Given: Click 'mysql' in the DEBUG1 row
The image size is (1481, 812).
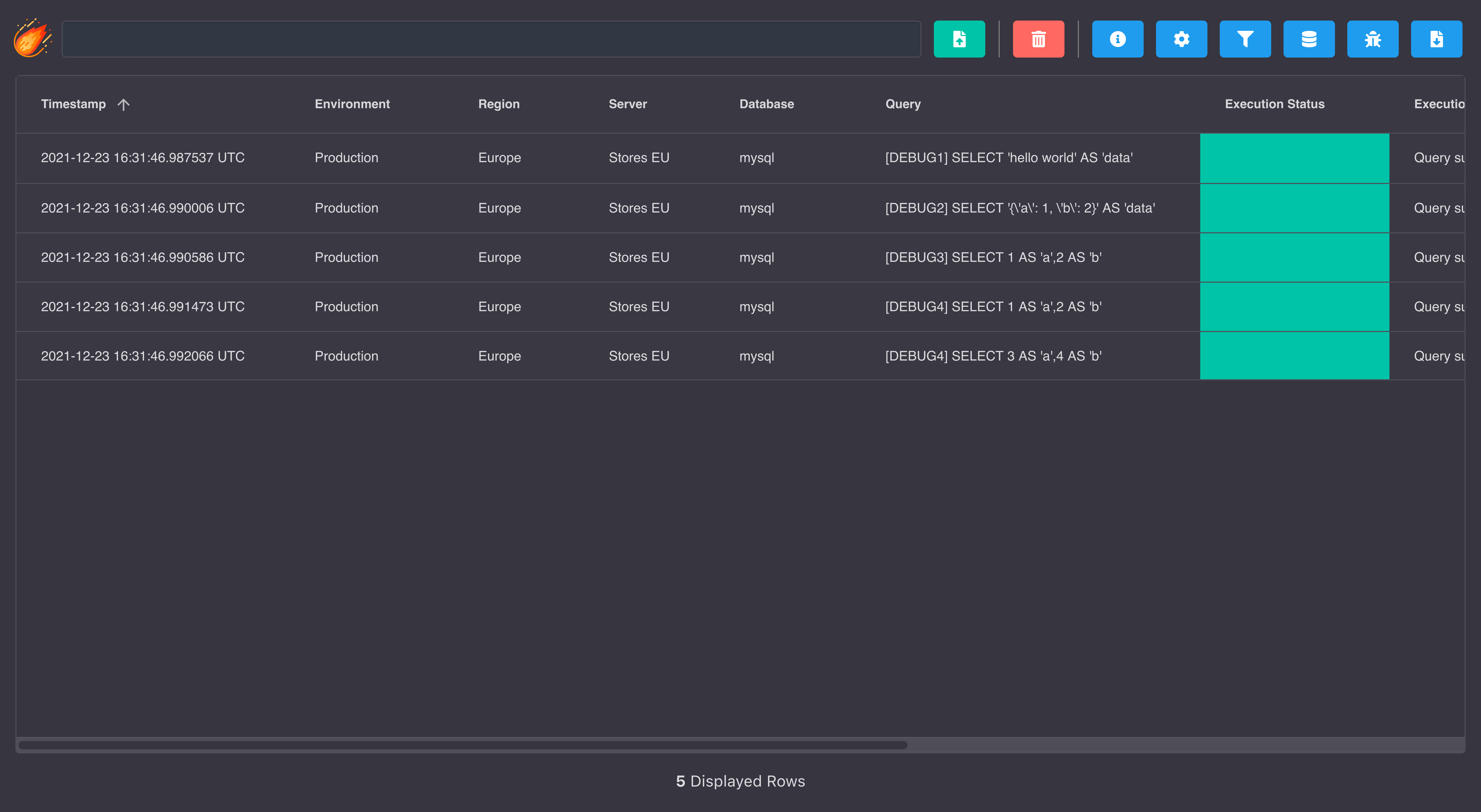Looking at the screenshot, I should coord(757,158).
